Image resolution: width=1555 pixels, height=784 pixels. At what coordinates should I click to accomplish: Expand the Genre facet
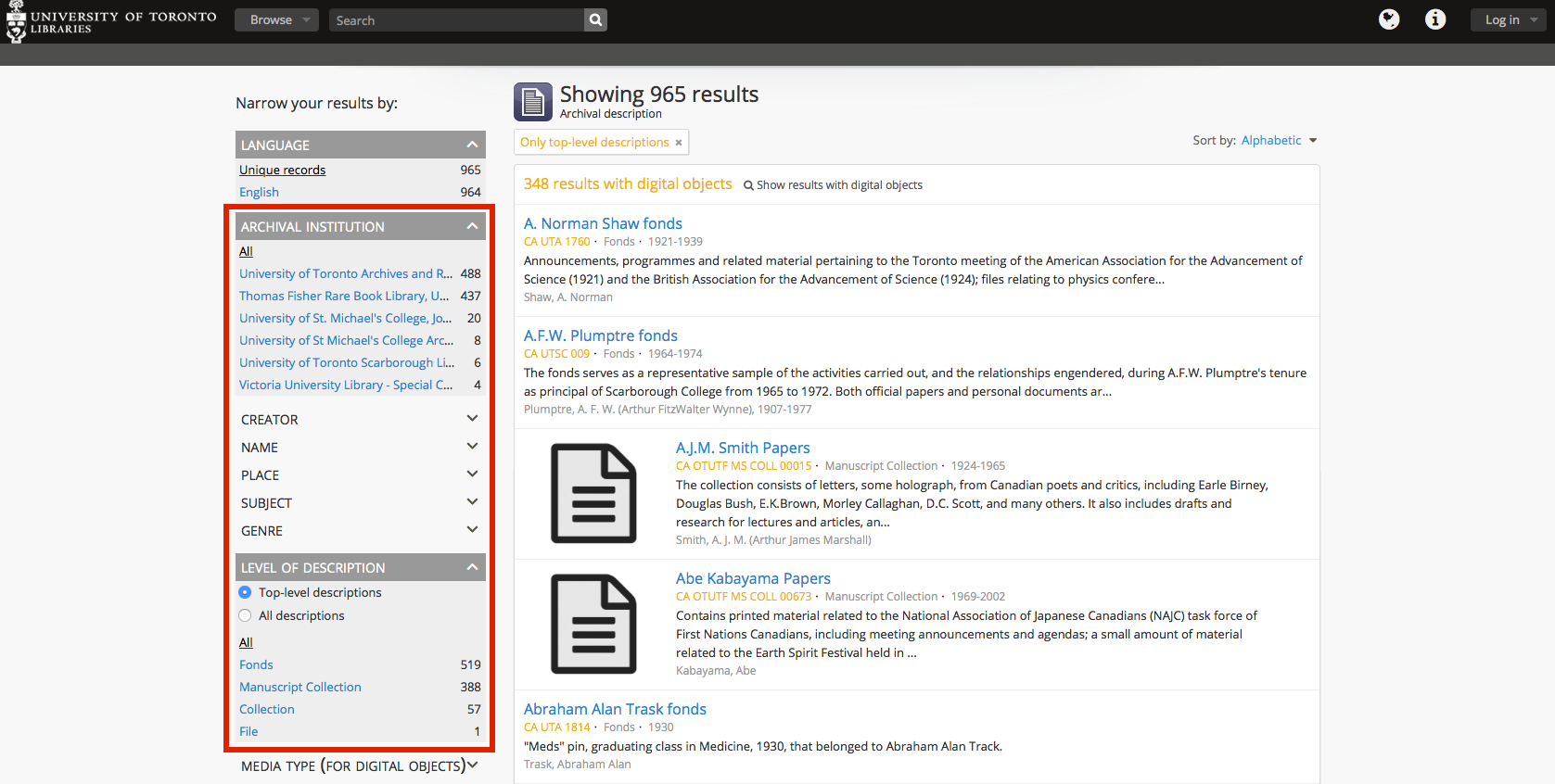click(x=361, y=530)
